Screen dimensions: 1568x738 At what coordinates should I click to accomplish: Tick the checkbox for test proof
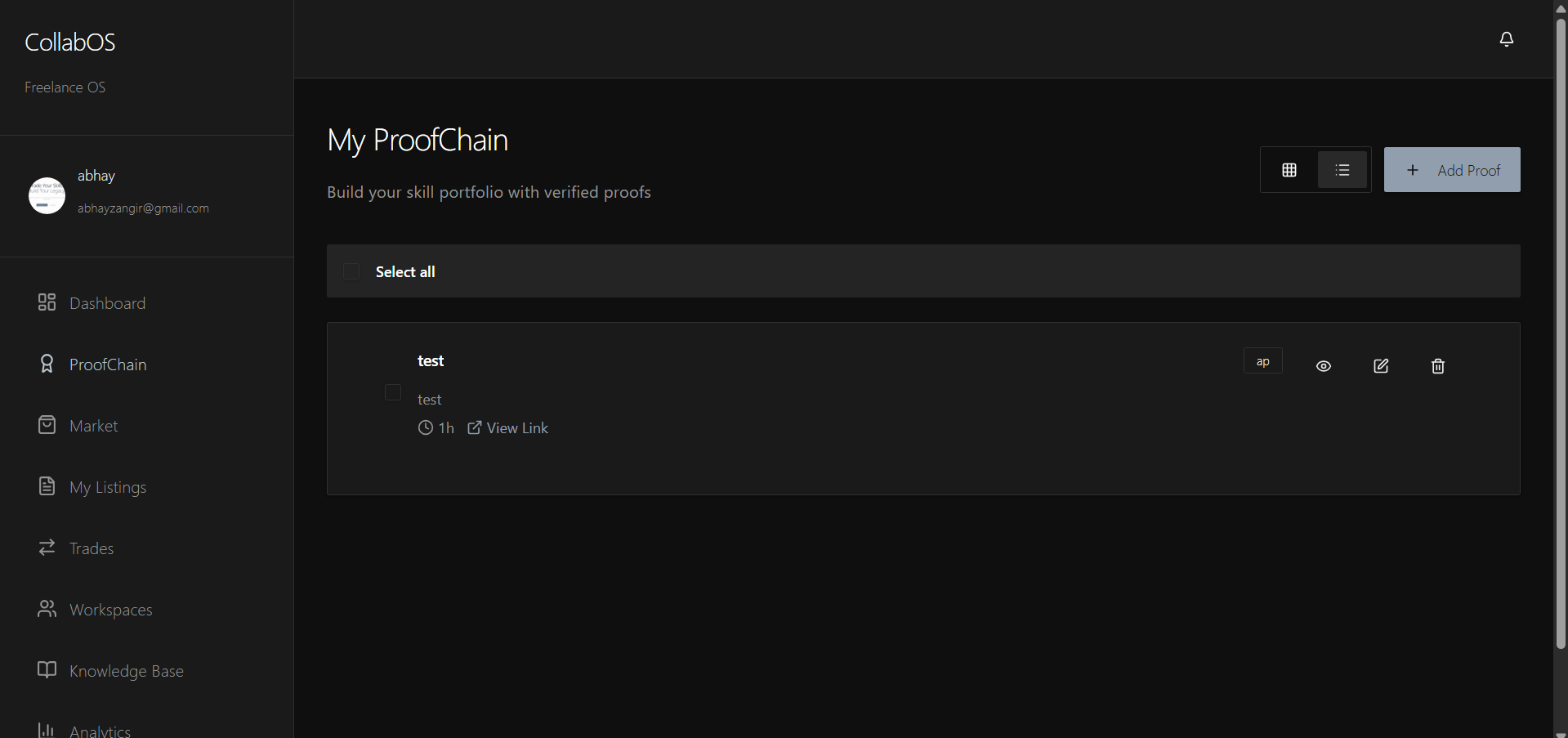coord(393,392)
